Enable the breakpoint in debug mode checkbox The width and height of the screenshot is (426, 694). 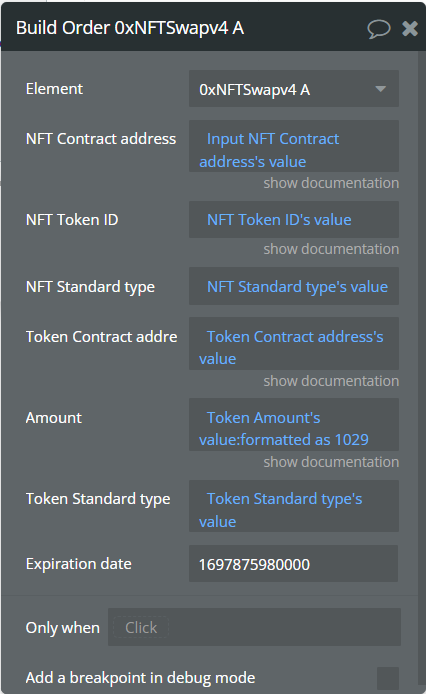(x=388, y=678)
